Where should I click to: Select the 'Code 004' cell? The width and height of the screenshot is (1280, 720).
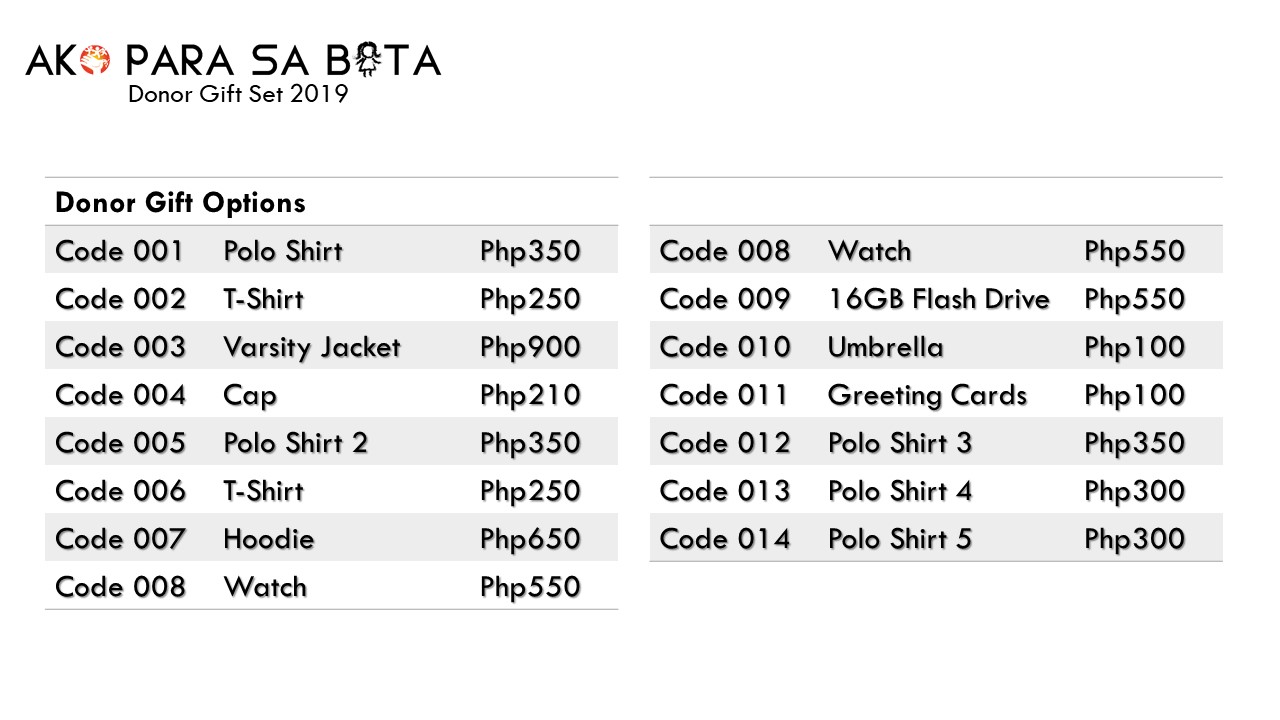tap(120, 395)
